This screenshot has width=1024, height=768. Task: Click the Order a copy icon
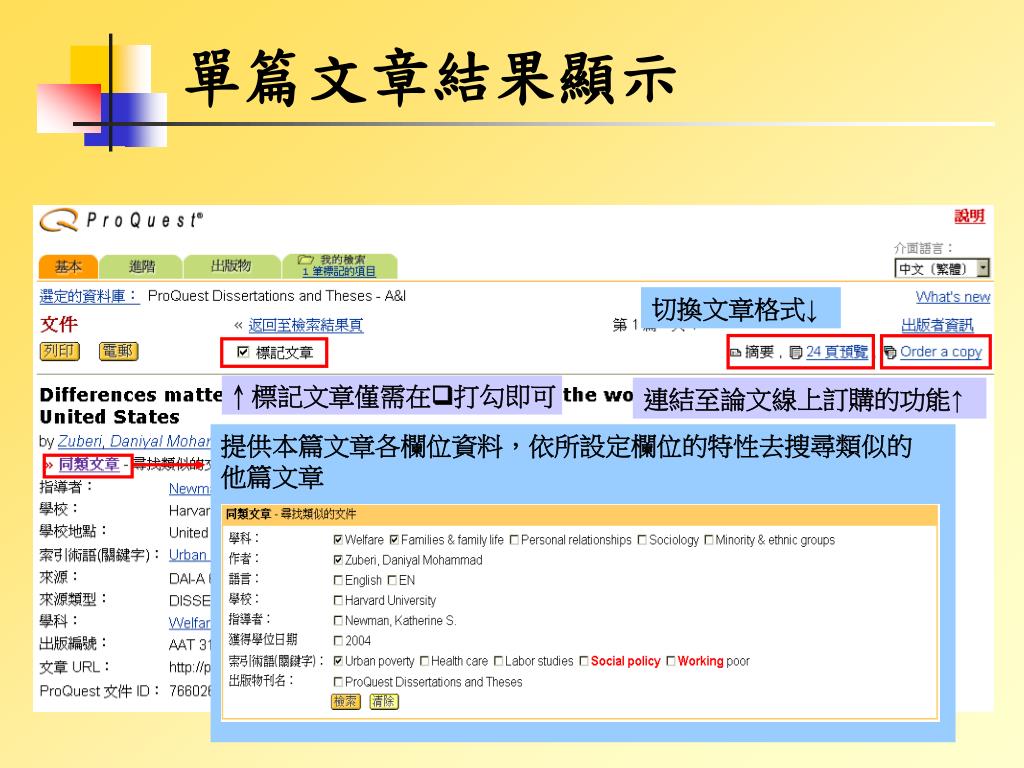click(x=889, y=353)
